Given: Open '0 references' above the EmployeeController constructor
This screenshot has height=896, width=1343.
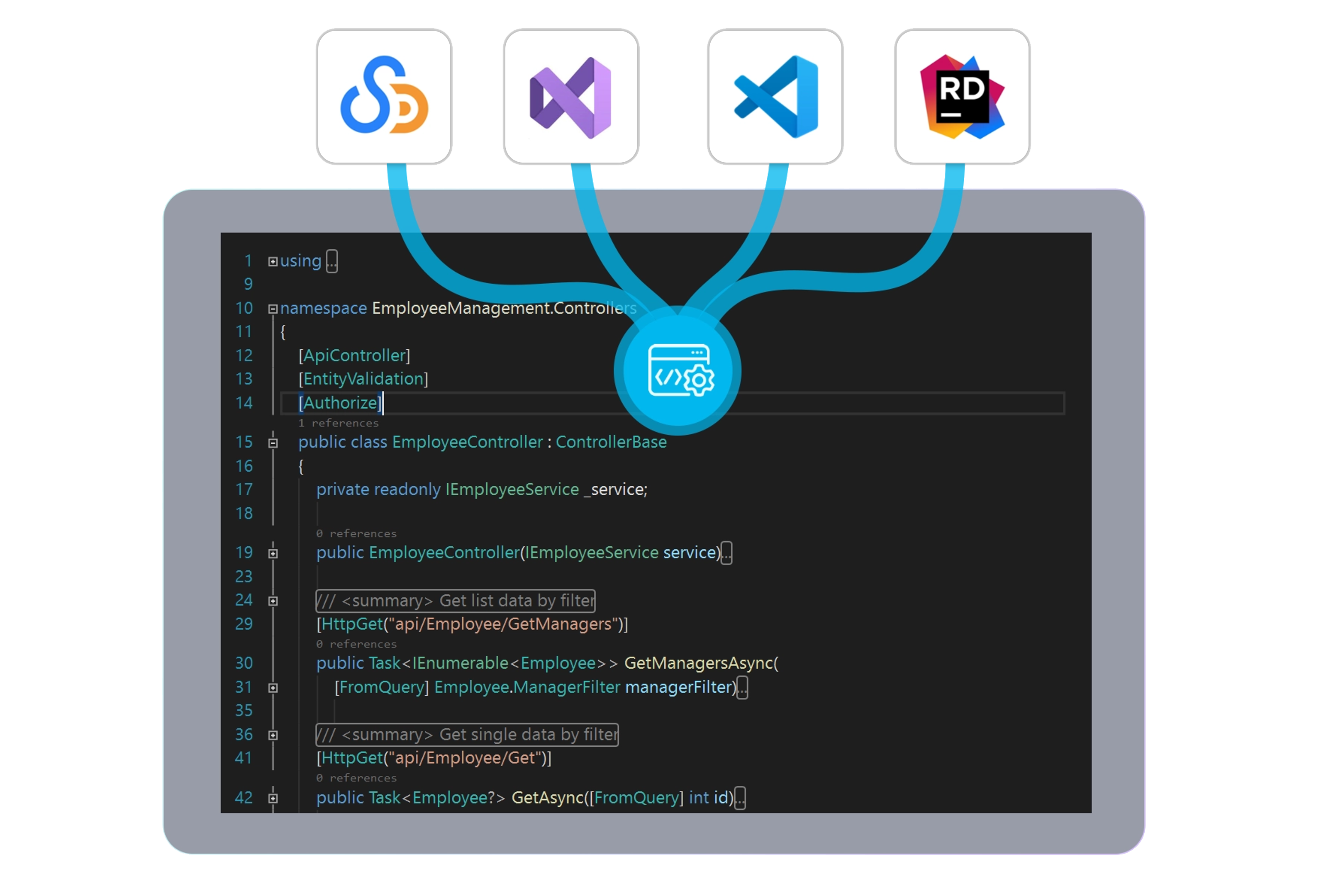Looking at the screenshot, I should [x=356, y=533].
